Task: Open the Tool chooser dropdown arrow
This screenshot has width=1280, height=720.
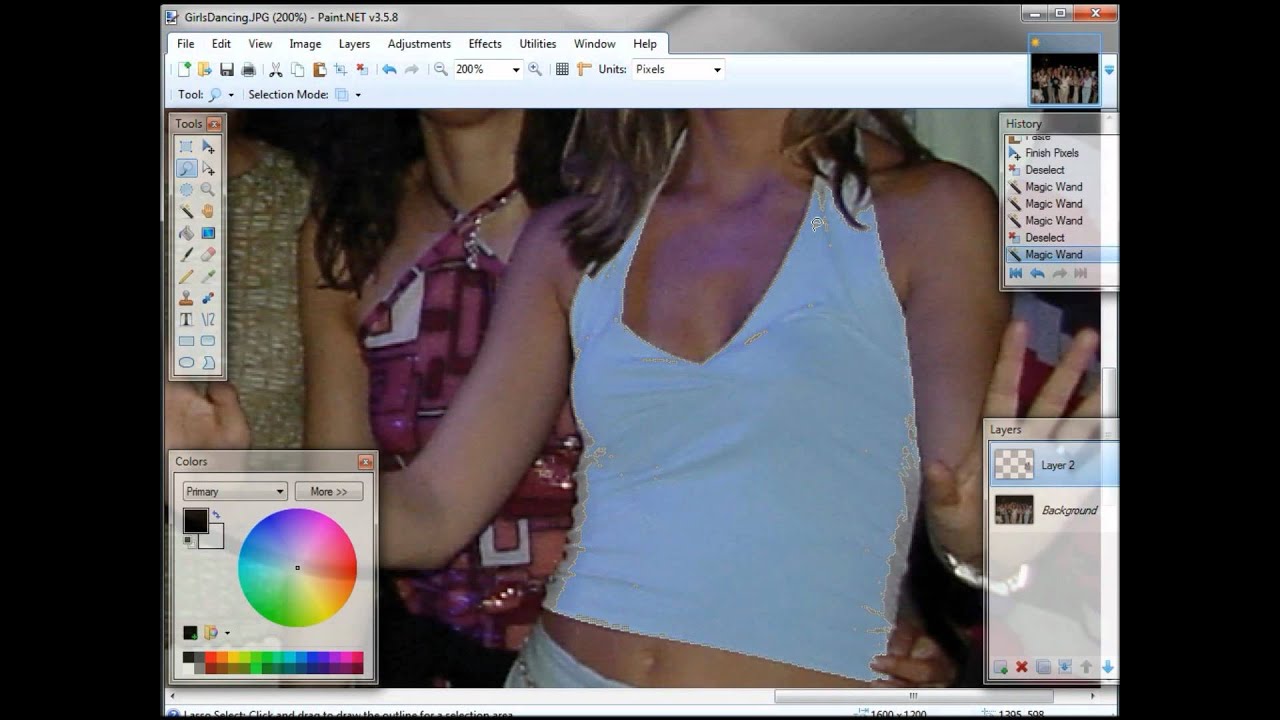Action: coord(231,95)
